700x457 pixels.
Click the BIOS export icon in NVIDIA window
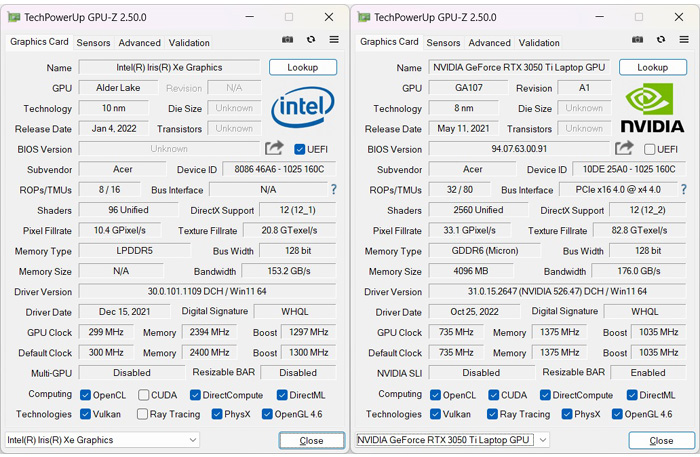click(624, 148)
